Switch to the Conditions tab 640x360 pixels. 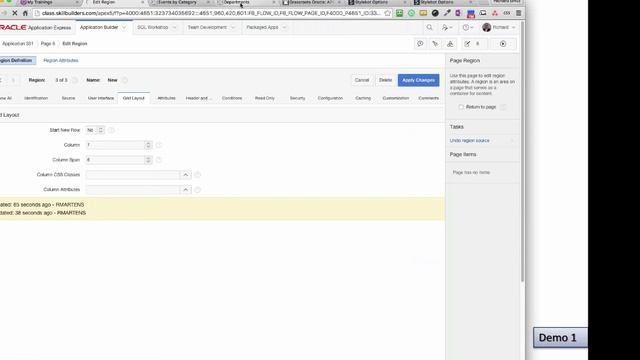(232, 98)
